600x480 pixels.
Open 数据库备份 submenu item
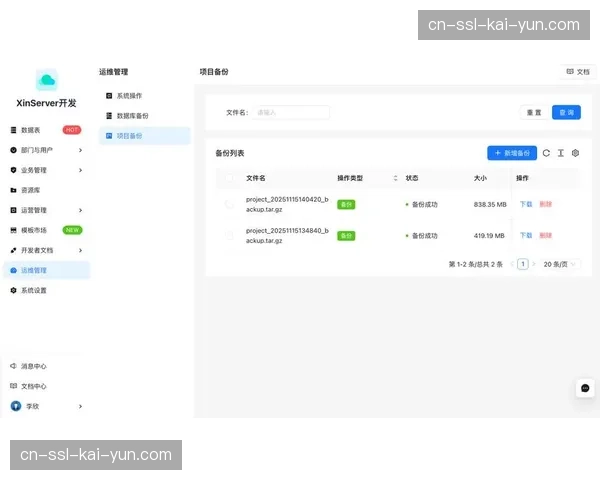(x=144, y=116)
